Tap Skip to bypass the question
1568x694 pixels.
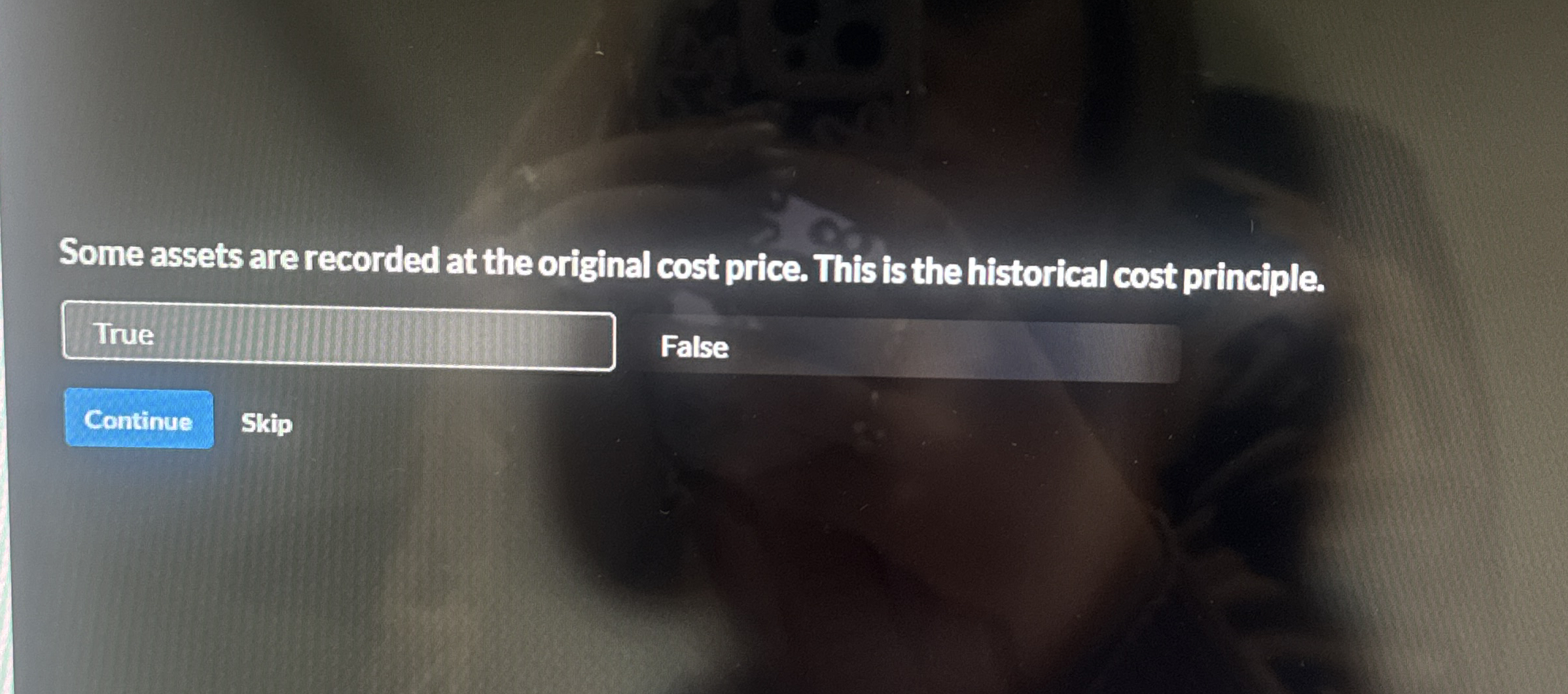click(266, 423)
